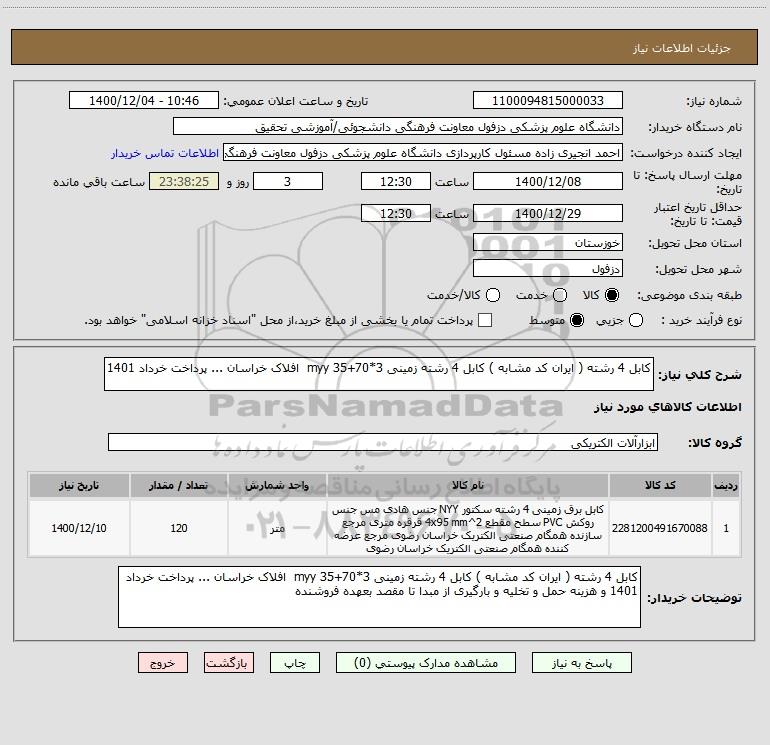
Task: Click the price validity date 1400/12/29
Action: [548, 214]
